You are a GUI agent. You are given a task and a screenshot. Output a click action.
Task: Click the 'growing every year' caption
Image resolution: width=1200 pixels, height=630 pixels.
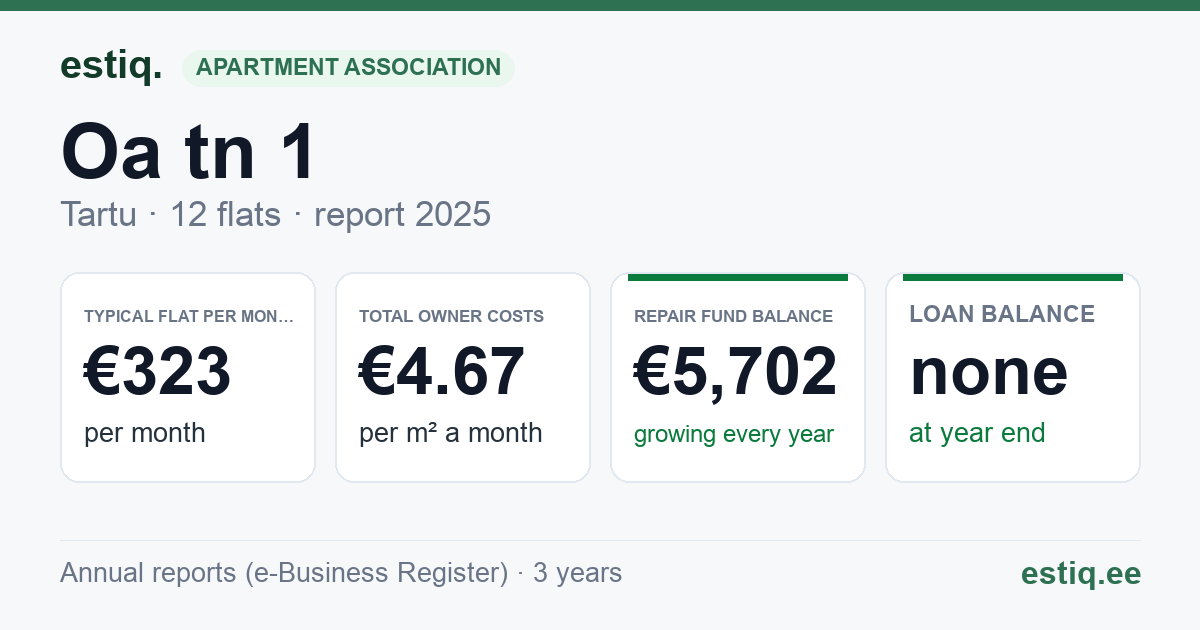(x=734, y=435)
